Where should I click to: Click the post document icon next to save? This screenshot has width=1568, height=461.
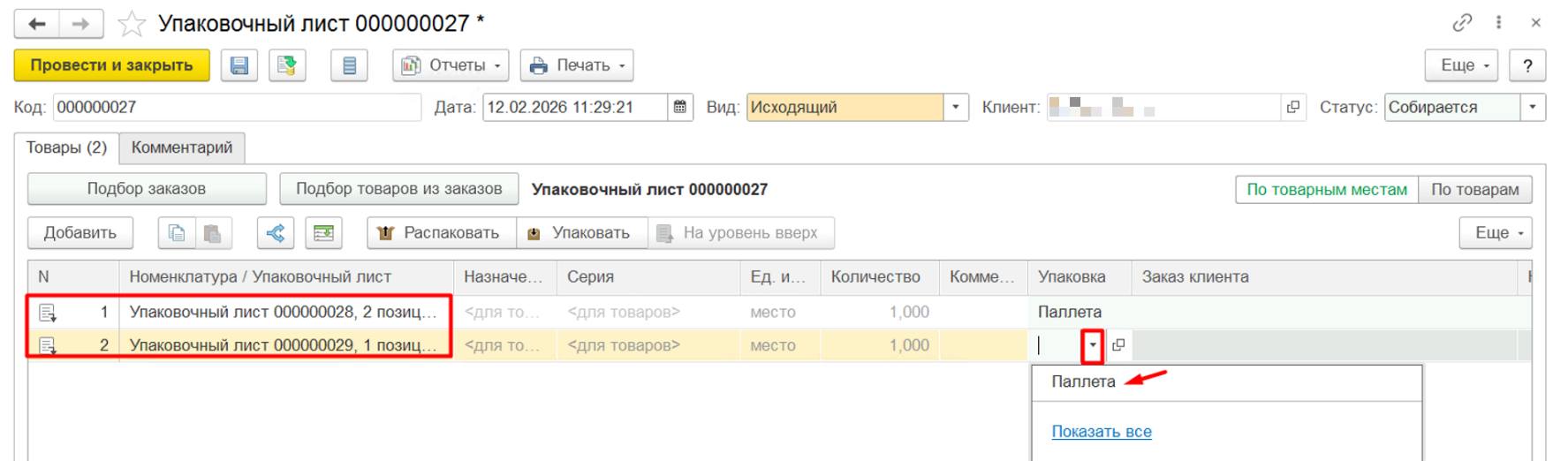click(287, 65)
